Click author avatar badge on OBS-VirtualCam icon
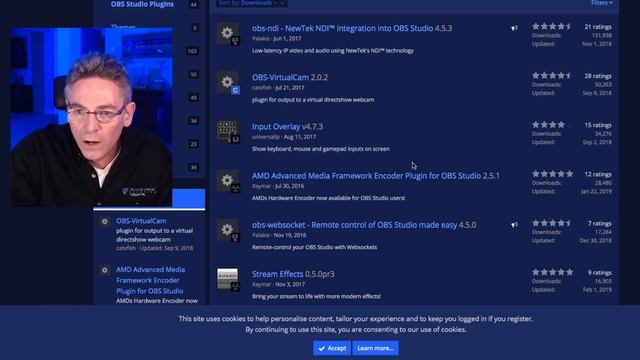This screenshot has width=640, height=360. pos(236,90)
